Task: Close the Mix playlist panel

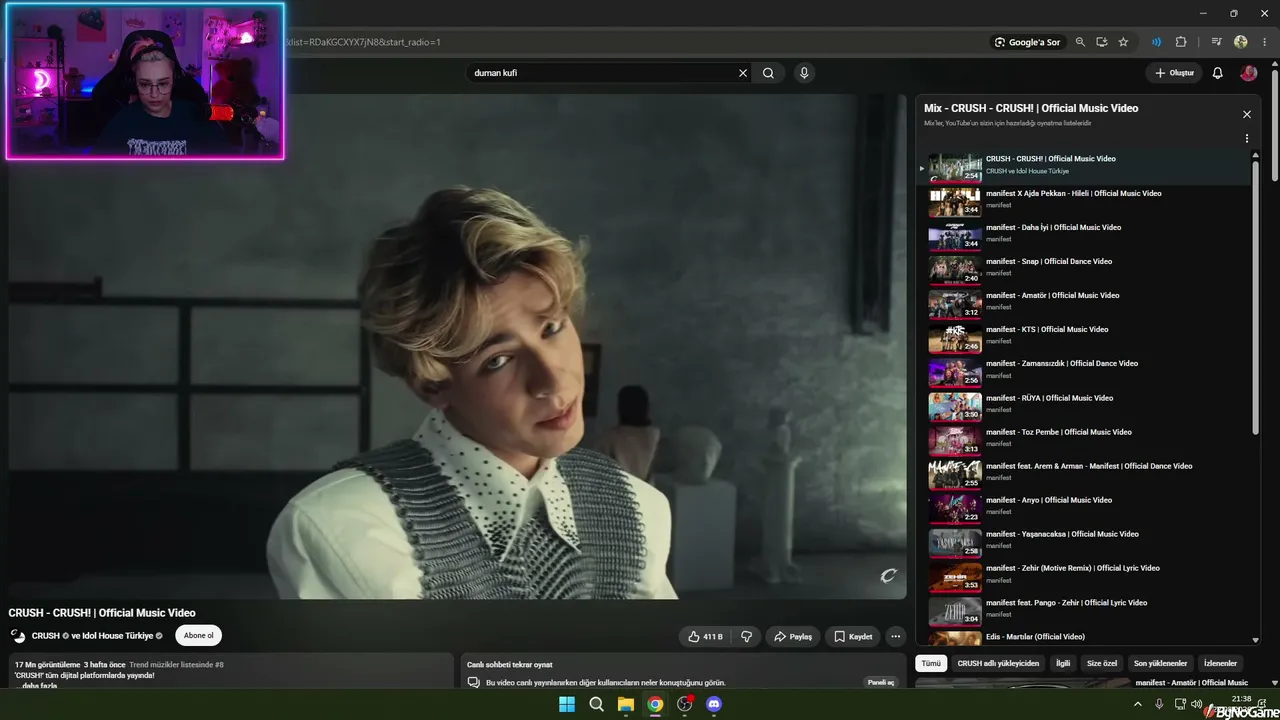Action: (x=1247, y=115)
